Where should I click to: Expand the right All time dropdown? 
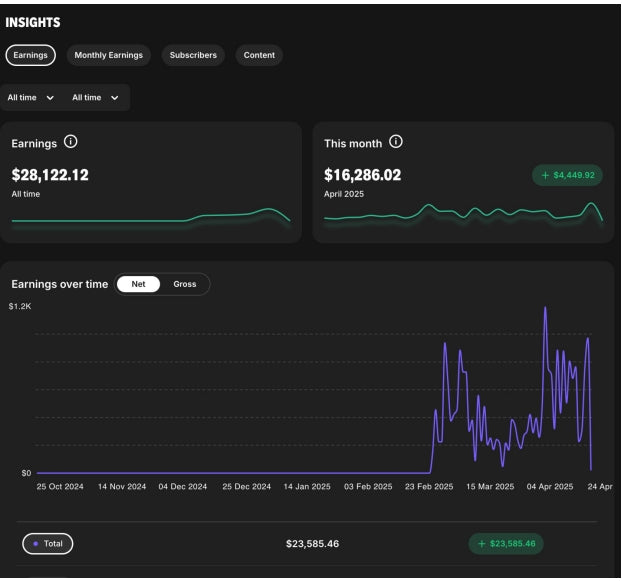pos(115,98)
